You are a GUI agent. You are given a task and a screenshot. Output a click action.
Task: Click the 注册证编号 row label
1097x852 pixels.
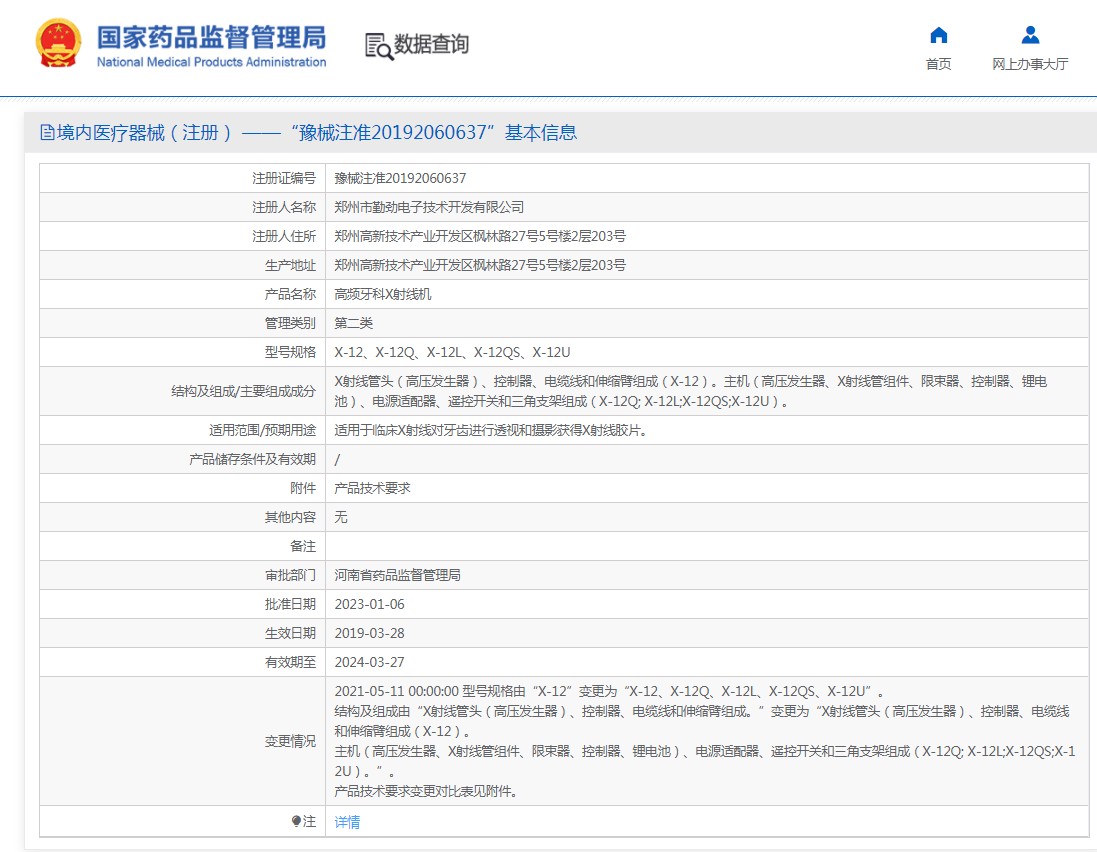click(x=284, y=178)
